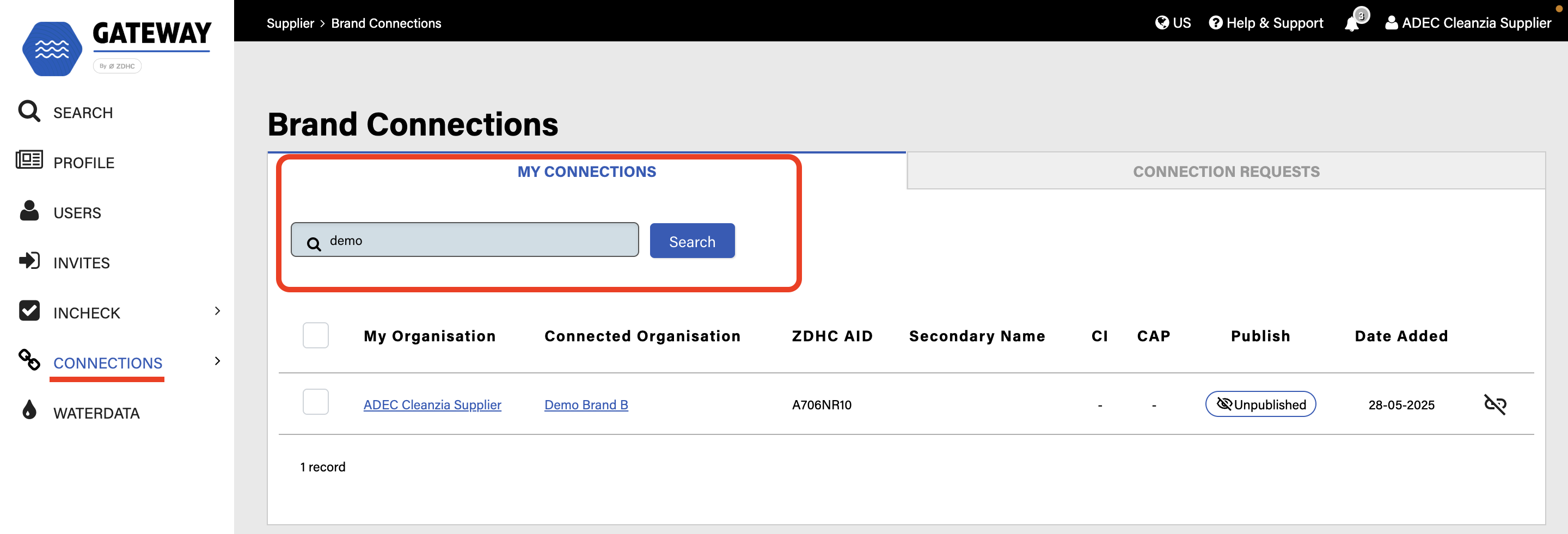The width and height of the screenshot is (1568, 534).
Task: Check the ADEC Cleanzia Supplier row checkbox
Action: pyautogui.click(x=315, y=402)
